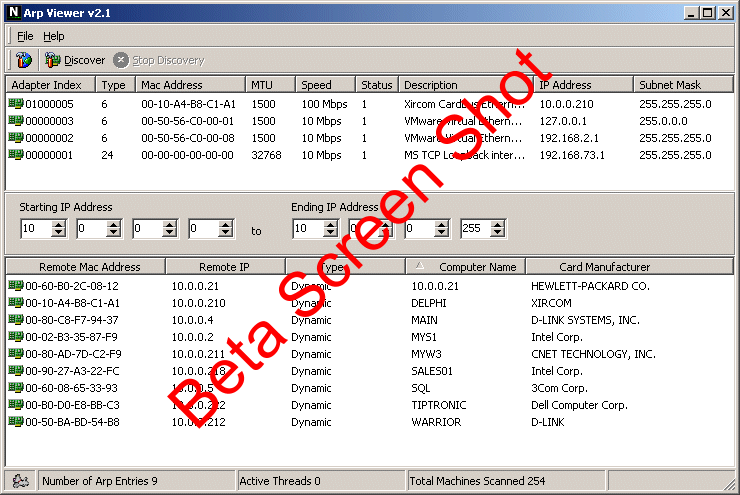Viewport: 740px width, 495px height.
Task: Click the Card Manufacturer column header
Action: click(x=604, y=267)
